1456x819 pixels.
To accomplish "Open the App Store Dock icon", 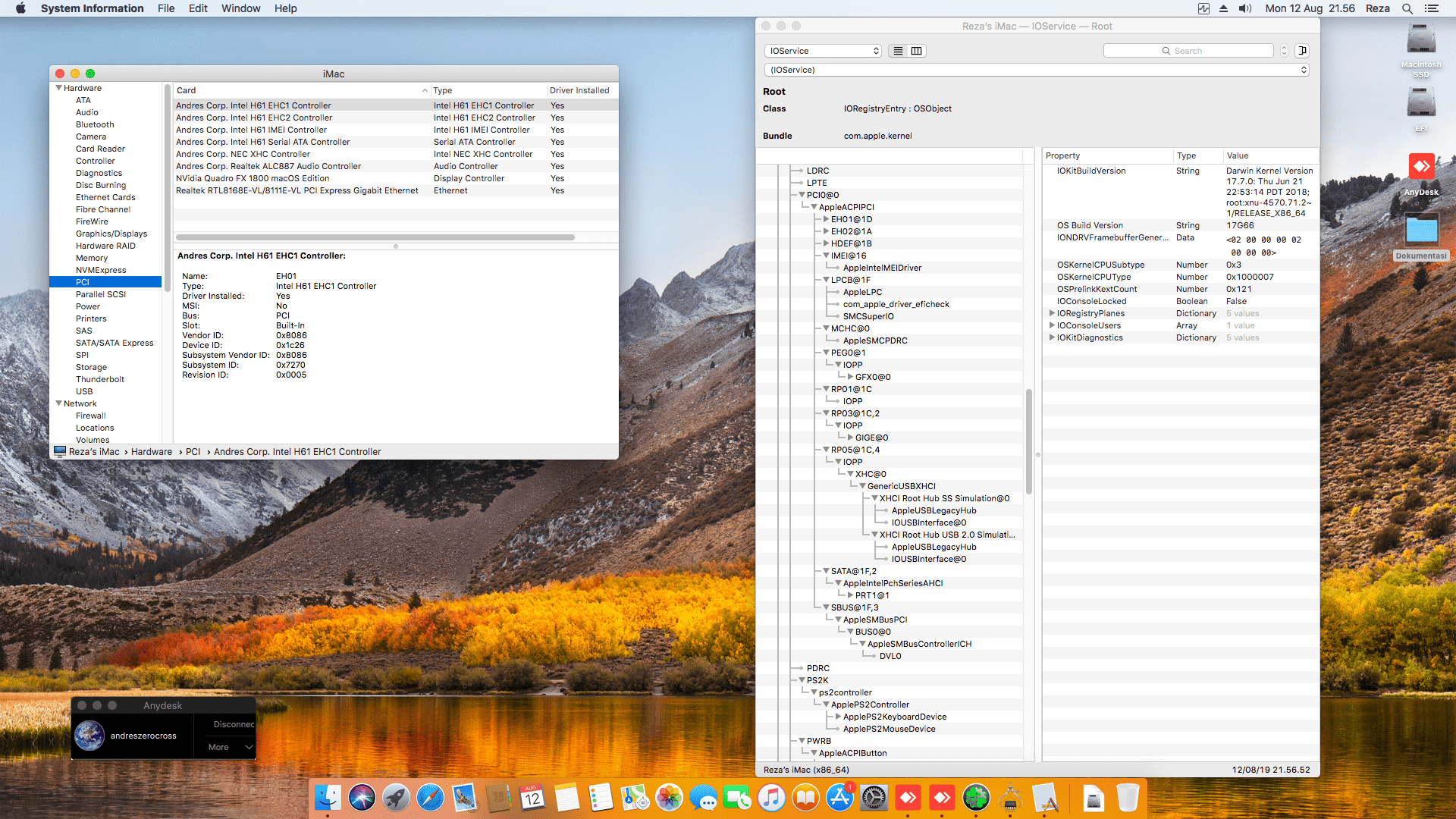I will (x=839, y=798).
